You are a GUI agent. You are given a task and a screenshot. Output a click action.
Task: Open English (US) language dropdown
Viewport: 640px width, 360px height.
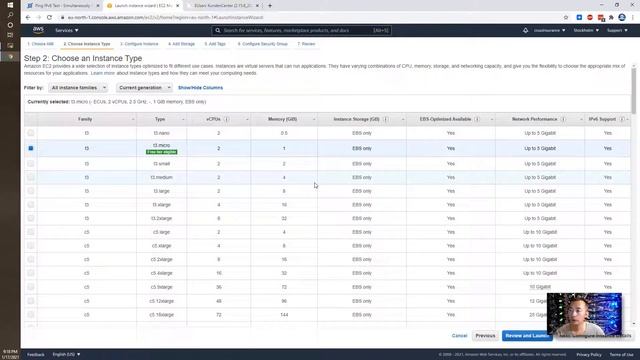point(66,354)
